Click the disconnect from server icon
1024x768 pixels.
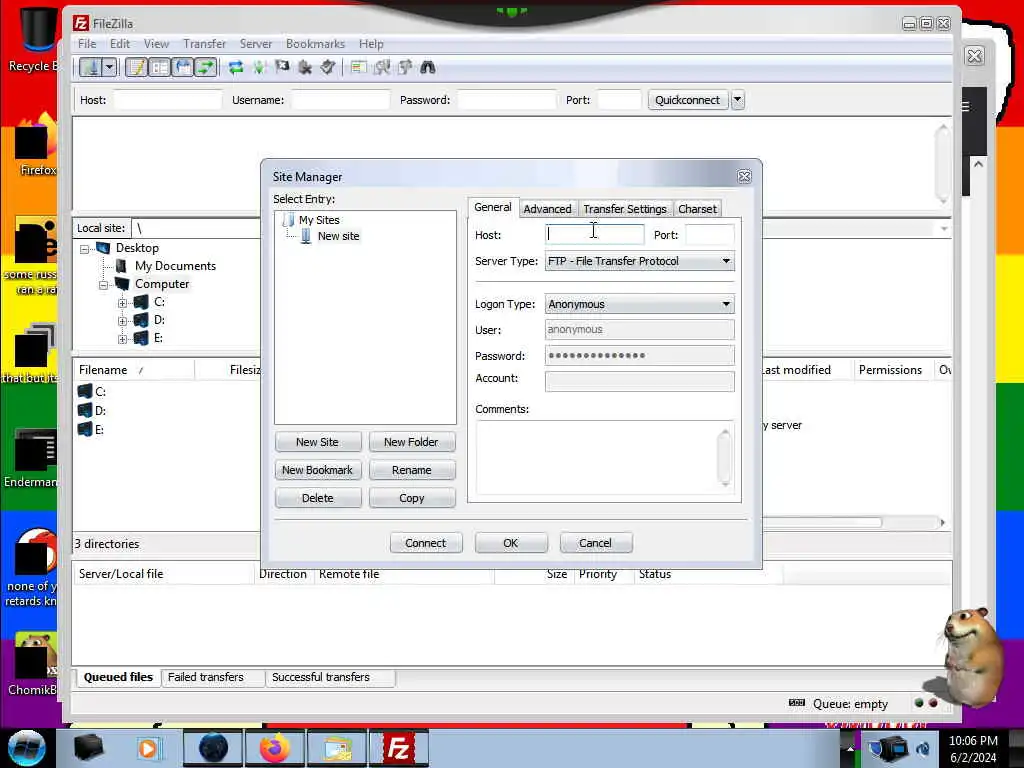pyautogui.click(x=305, y=67)
